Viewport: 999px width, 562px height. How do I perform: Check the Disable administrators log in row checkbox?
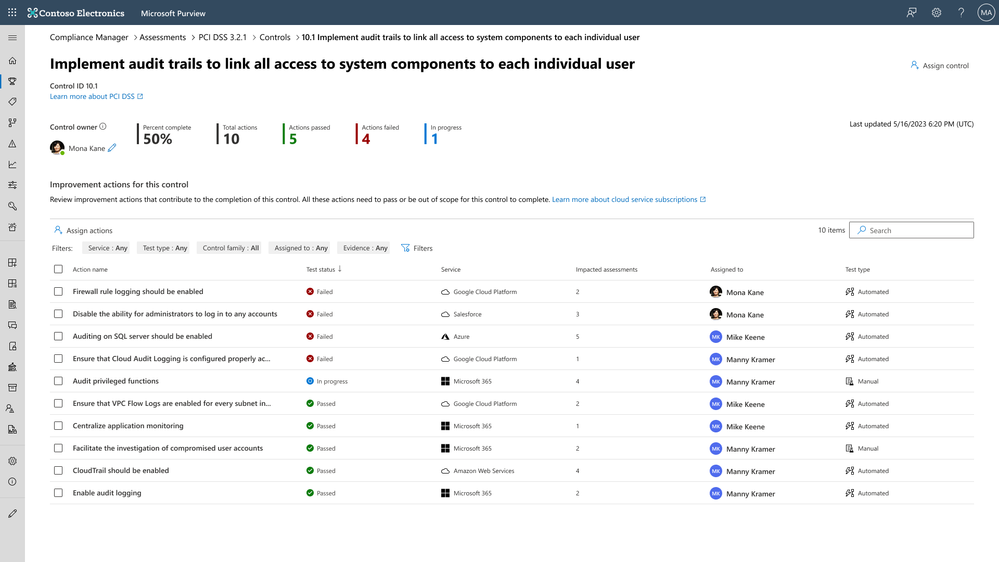click(x=59, y=313)
